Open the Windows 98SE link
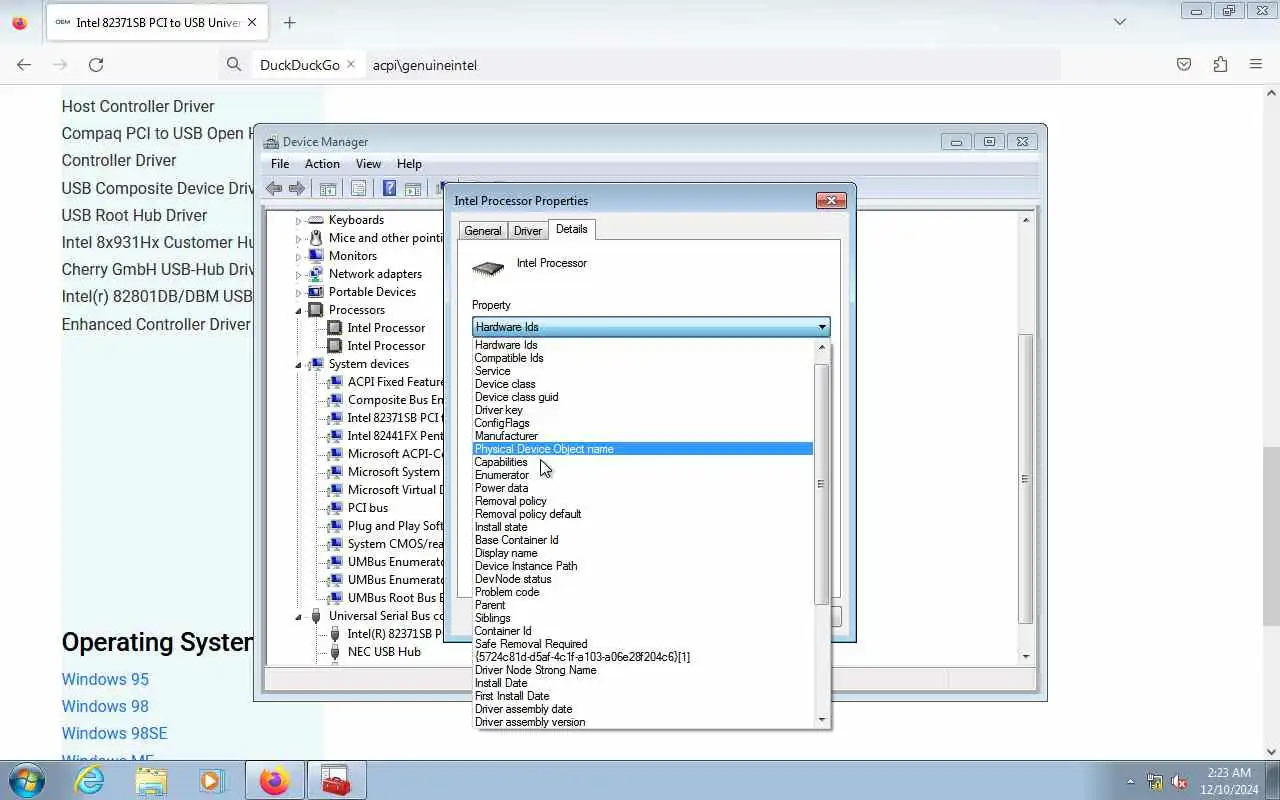Viewport: 1280px width, 800px height. [x=114, y=733]
